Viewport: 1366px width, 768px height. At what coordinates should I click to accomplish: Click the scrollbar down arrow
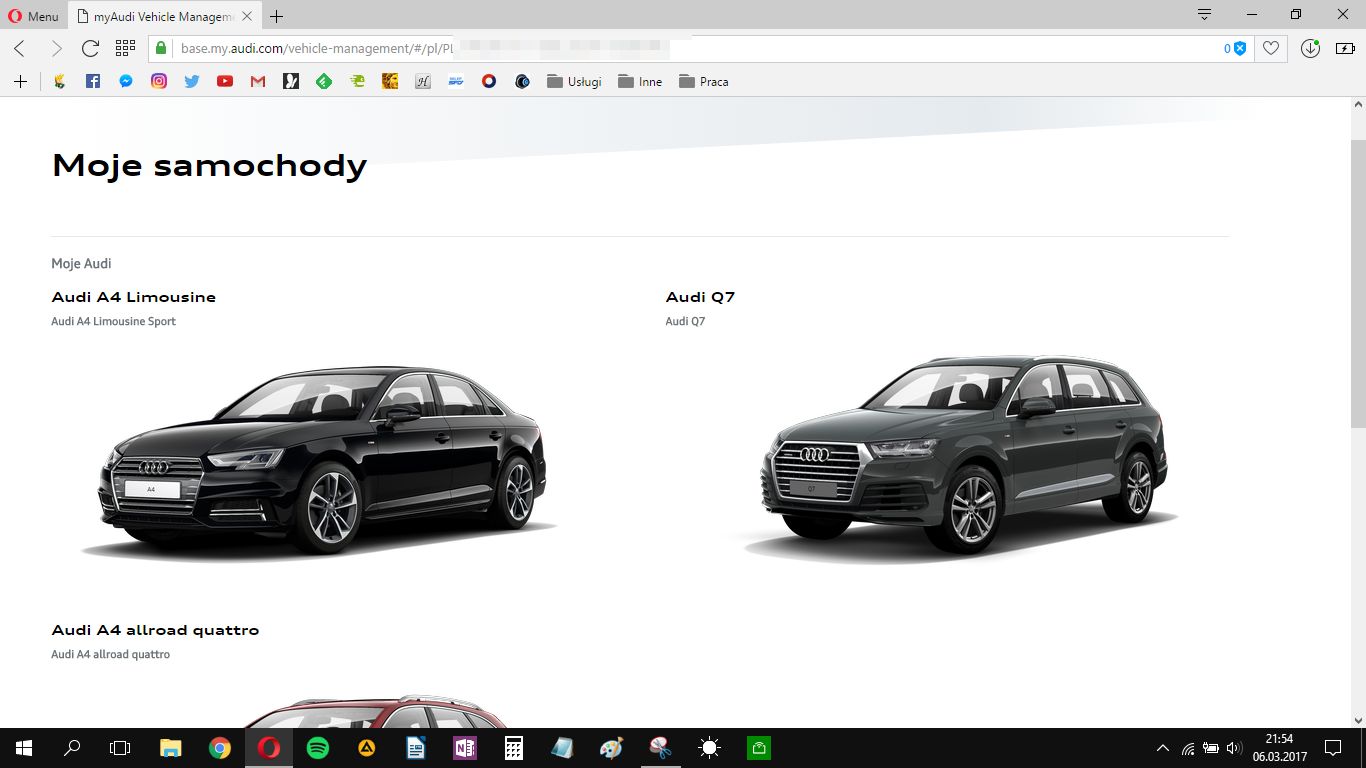point(1358,720)
